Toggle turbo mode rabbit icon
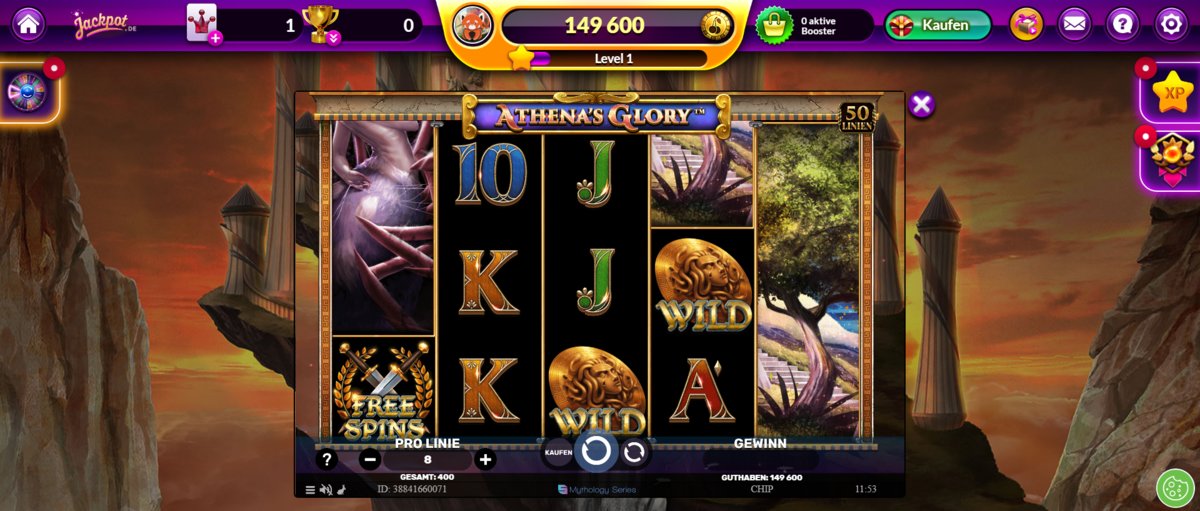 click(341, 490)
